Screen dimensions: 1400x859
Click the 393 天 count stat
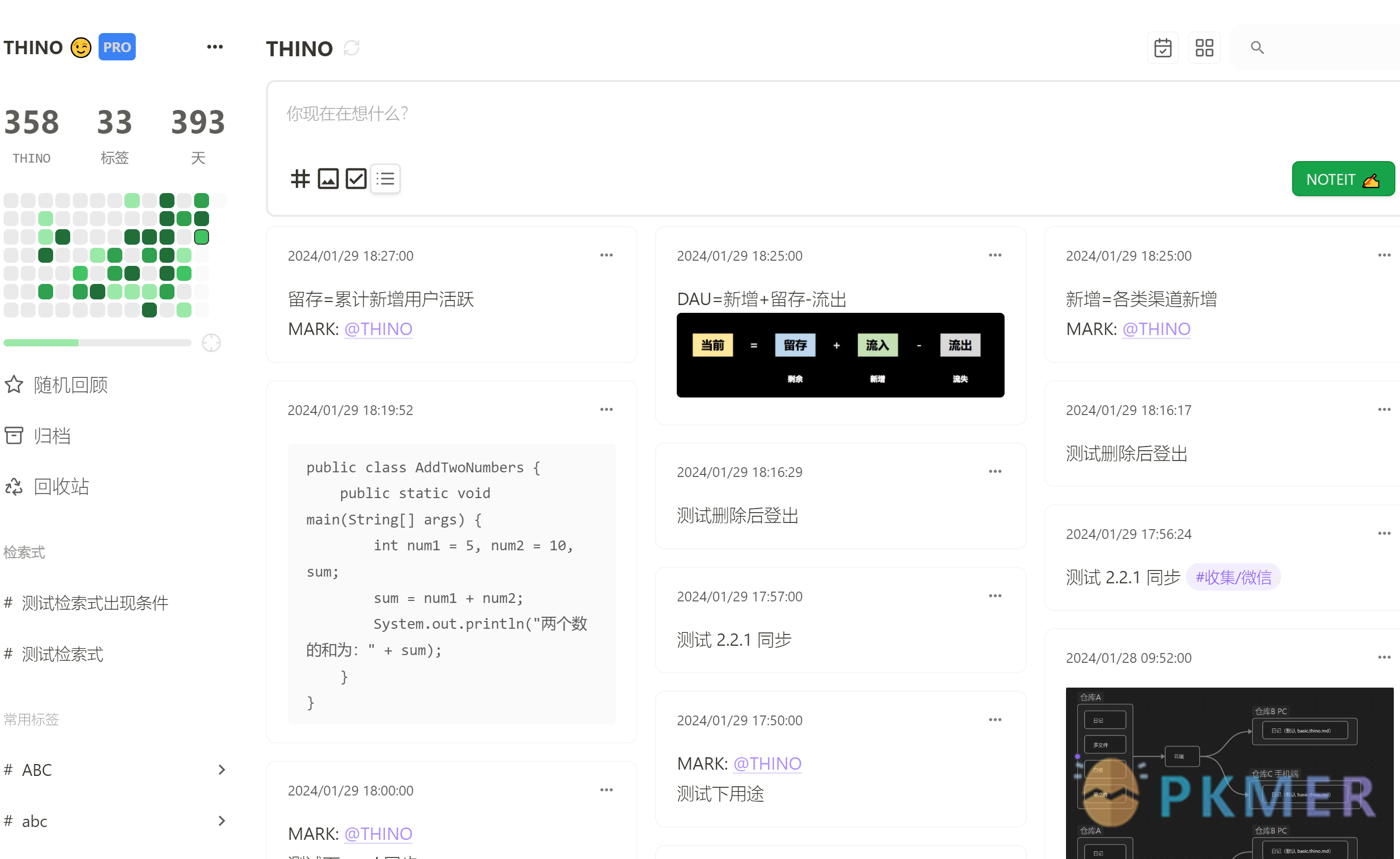coord(198,136)
